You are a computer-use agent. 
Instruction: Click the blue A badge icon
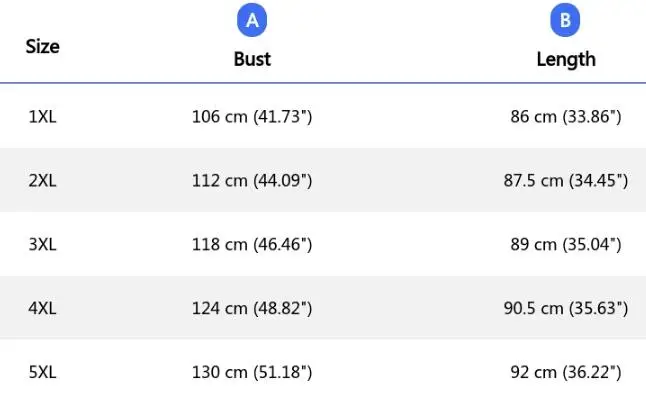[x=252, y=21]
